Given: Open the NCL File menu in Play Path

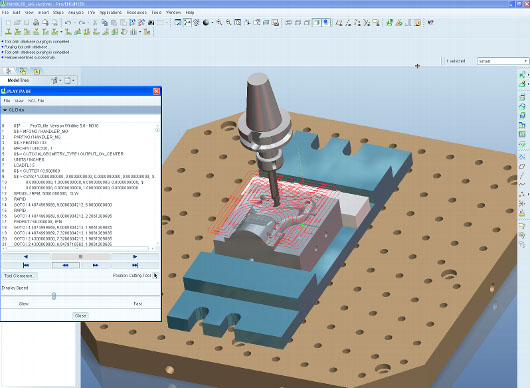Looking at the screenshot, I should 36,101.
